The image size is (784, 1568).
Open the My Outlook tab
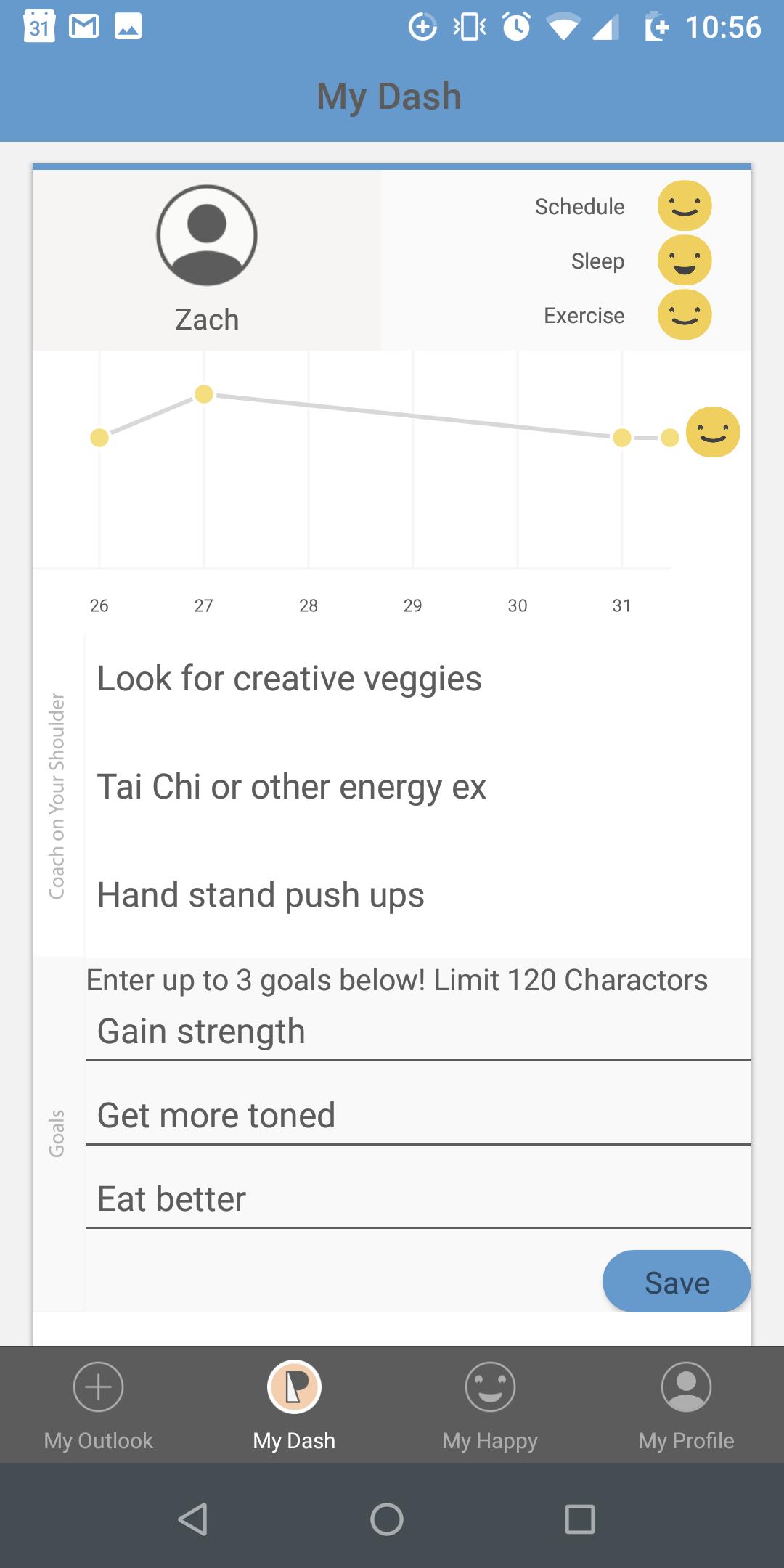point(99,1405)
